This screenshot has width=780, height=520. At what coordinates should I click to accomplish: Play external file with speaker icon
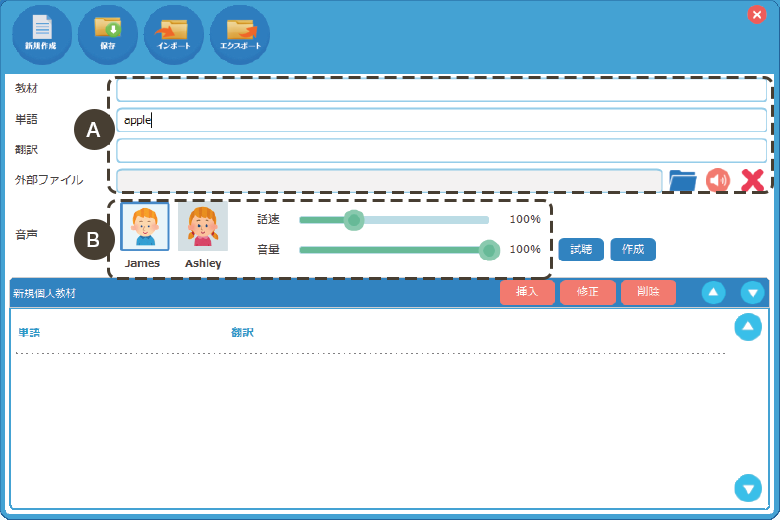[x=717, y=180]
